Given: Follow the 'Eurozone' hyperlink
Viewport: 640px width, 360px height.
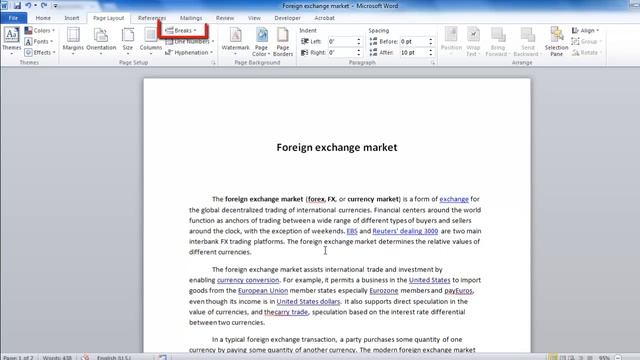Looking at the screenshot, I should pos(384,291).
